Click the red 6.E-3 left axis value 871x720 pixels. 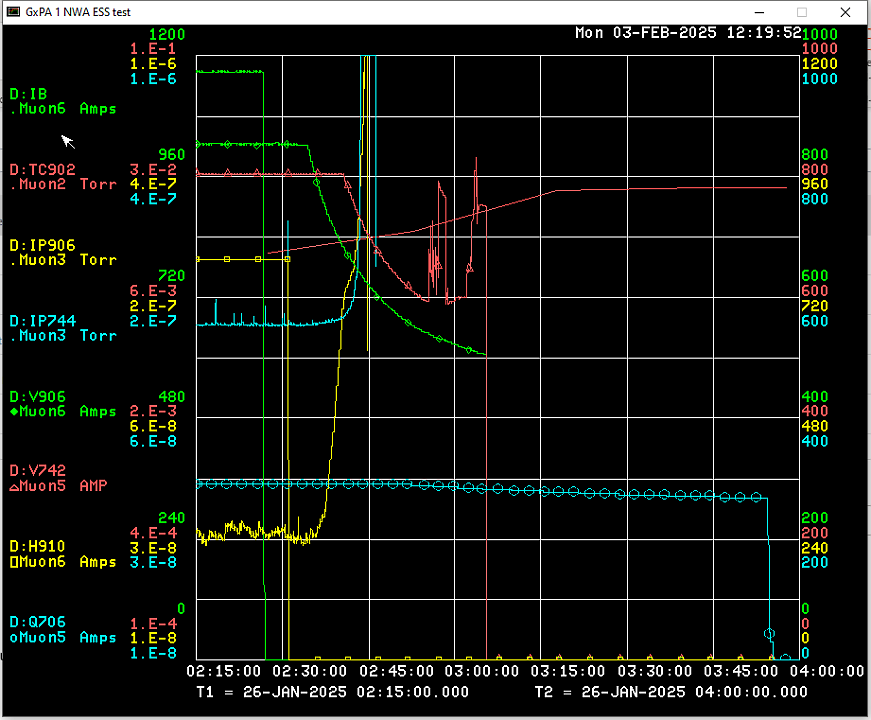pyautogui.click(x=153, y=291)
